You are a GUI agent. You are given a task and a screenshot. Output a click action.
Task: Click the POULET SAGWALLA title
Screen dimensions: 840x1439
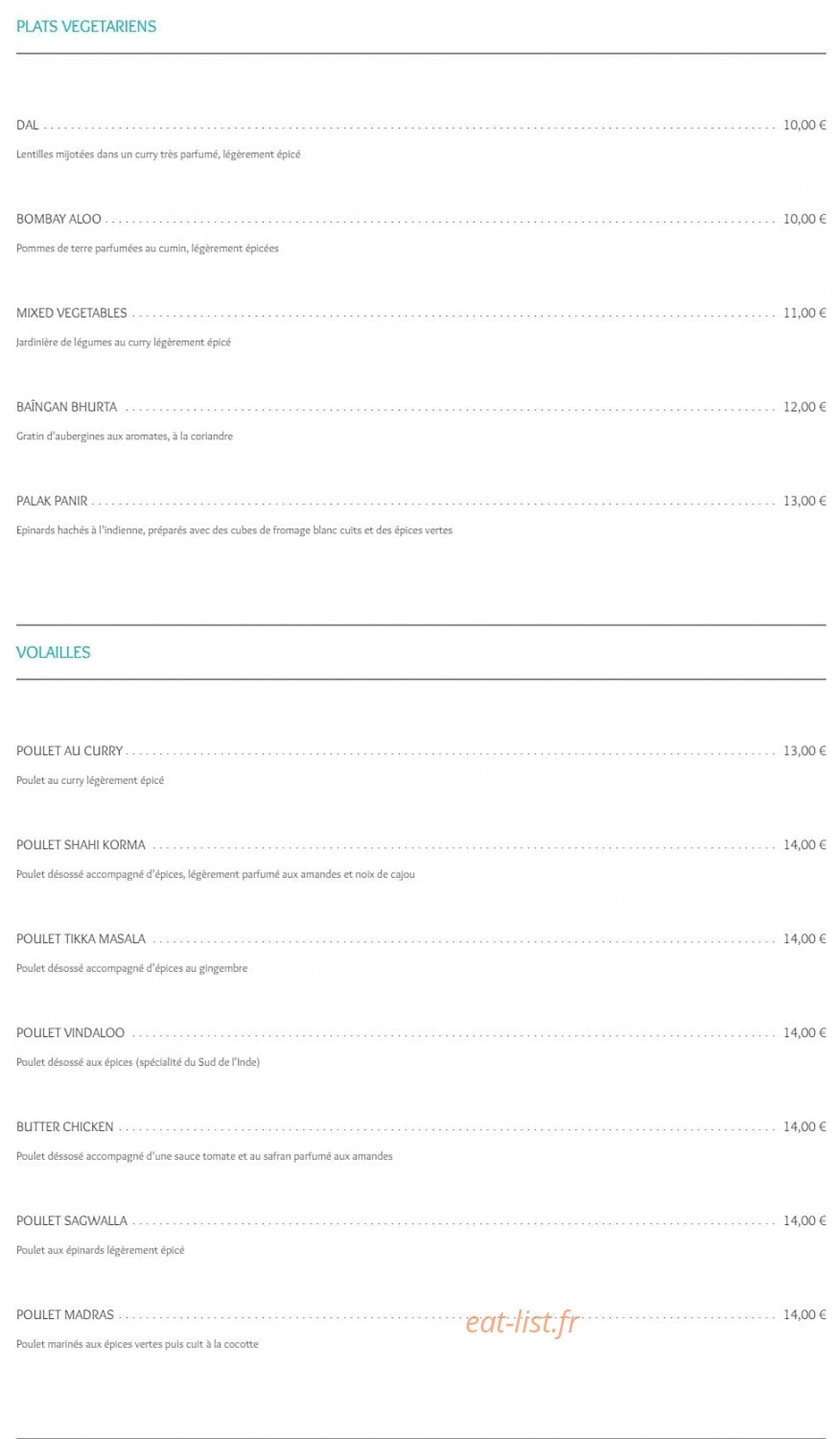click(72, 1221)
